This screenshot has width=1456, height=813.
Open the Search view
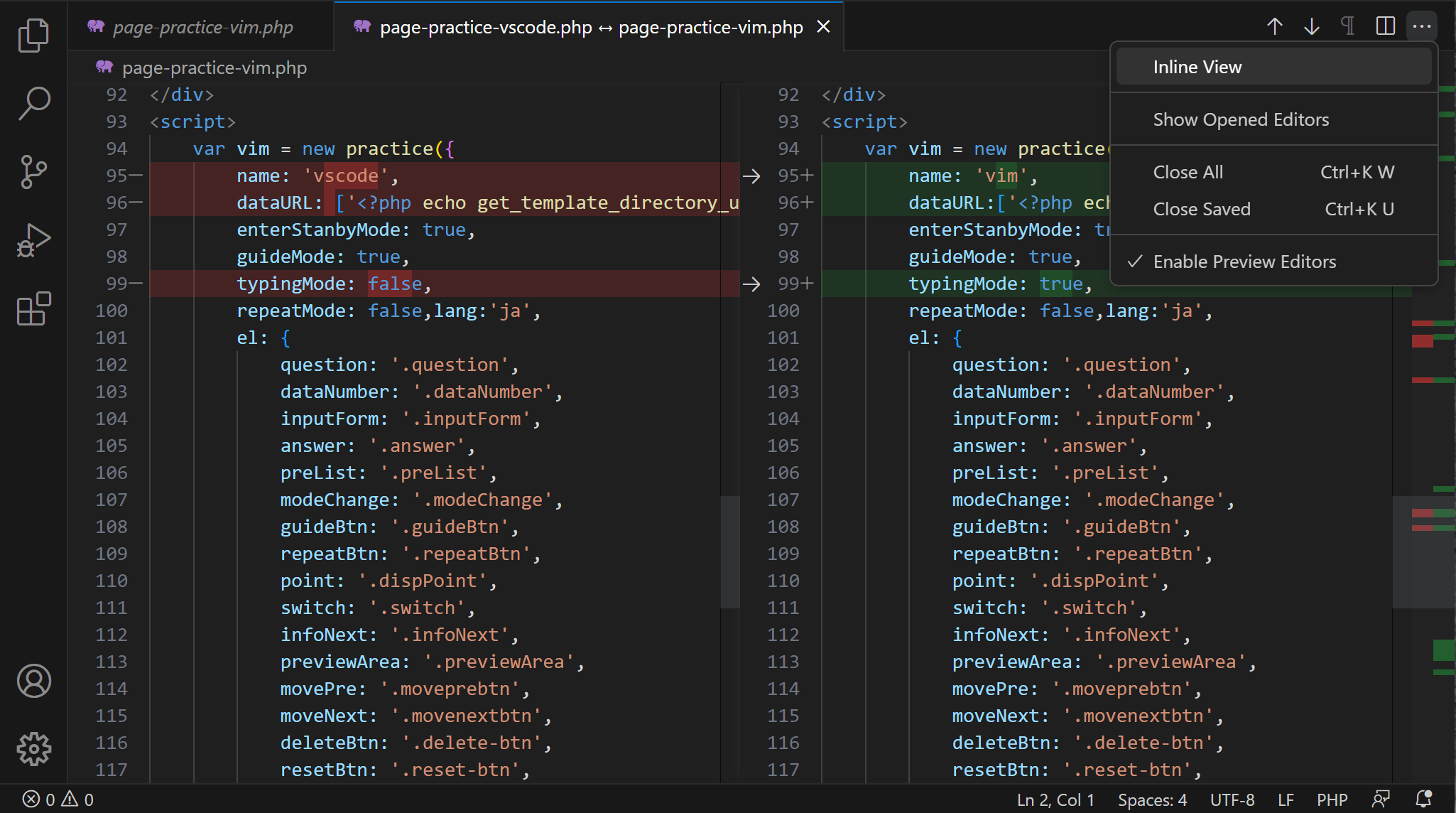33,104
